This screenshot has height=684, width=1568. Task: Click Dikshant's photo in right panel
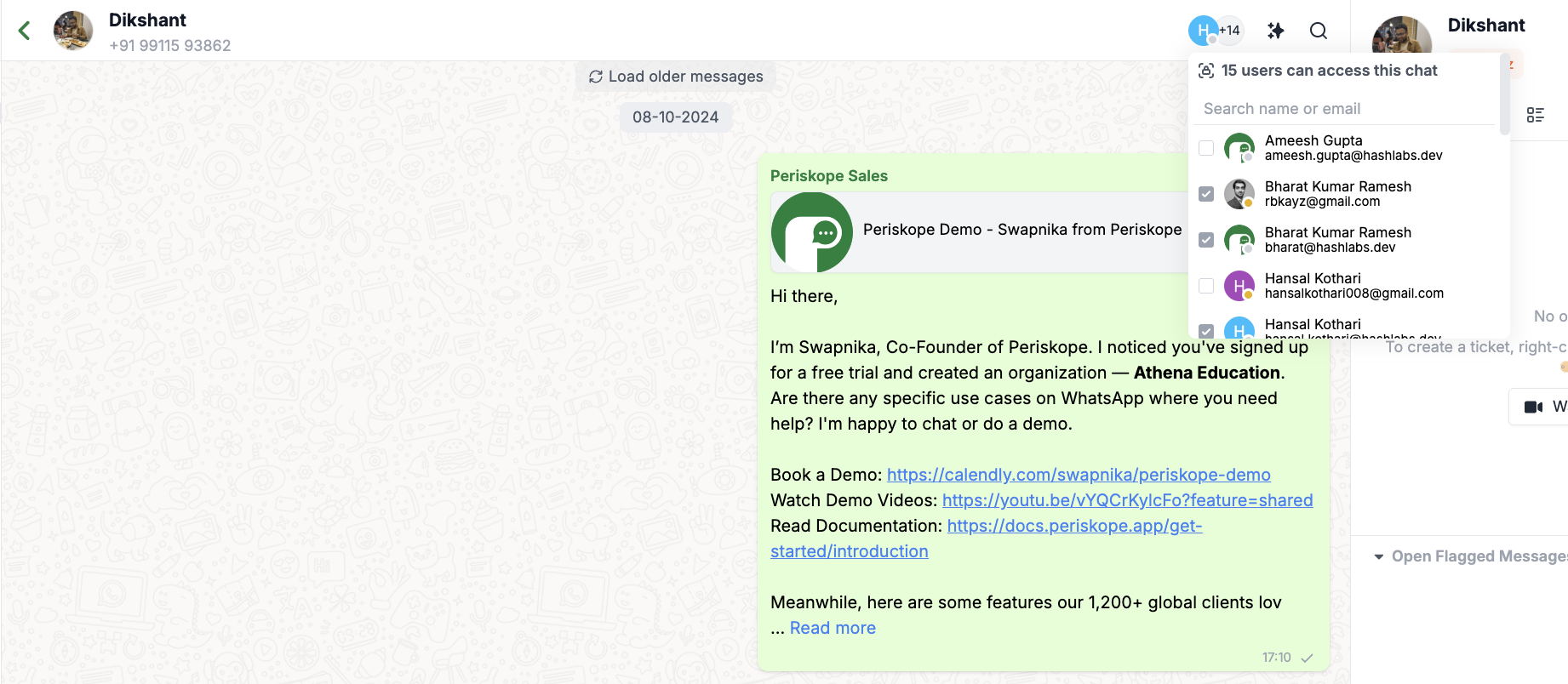[x=1402, y=36]
